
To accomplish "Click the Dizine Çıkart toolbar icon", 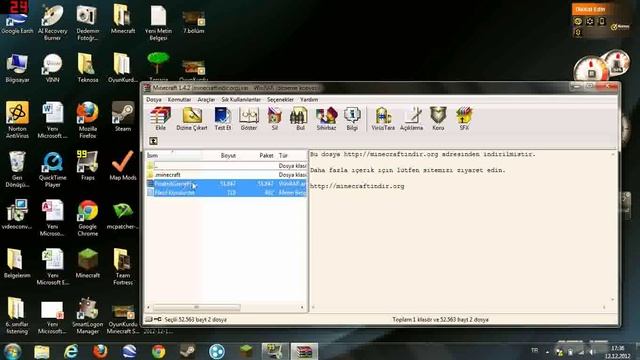I will point(192,118).
